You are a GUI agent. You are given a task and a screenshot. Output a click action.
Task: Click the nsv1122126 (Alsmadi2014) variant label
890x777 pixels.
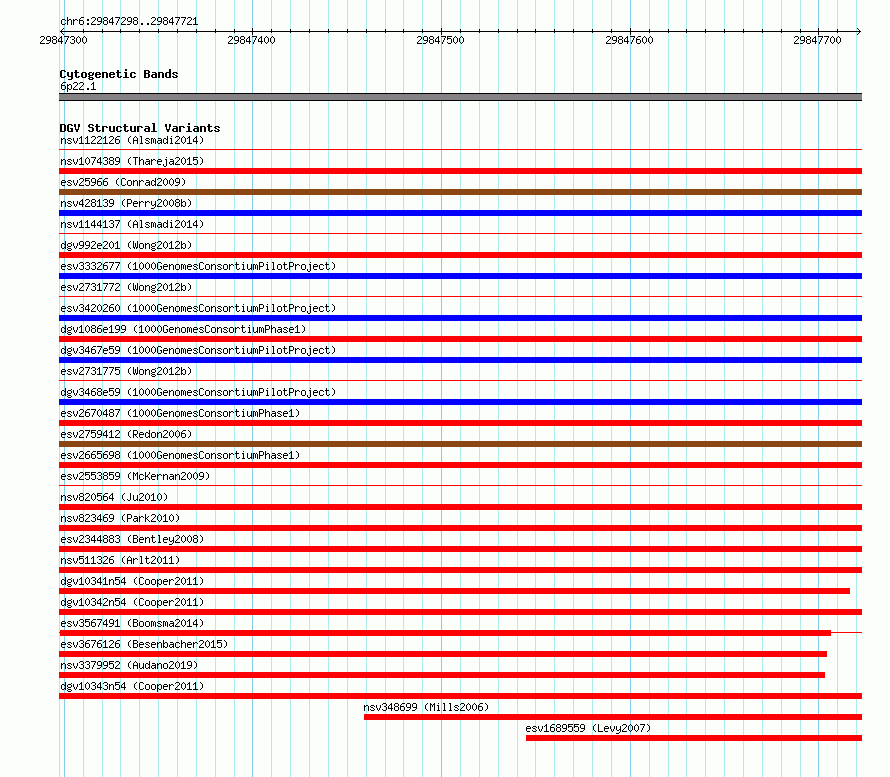coord(132,140)
